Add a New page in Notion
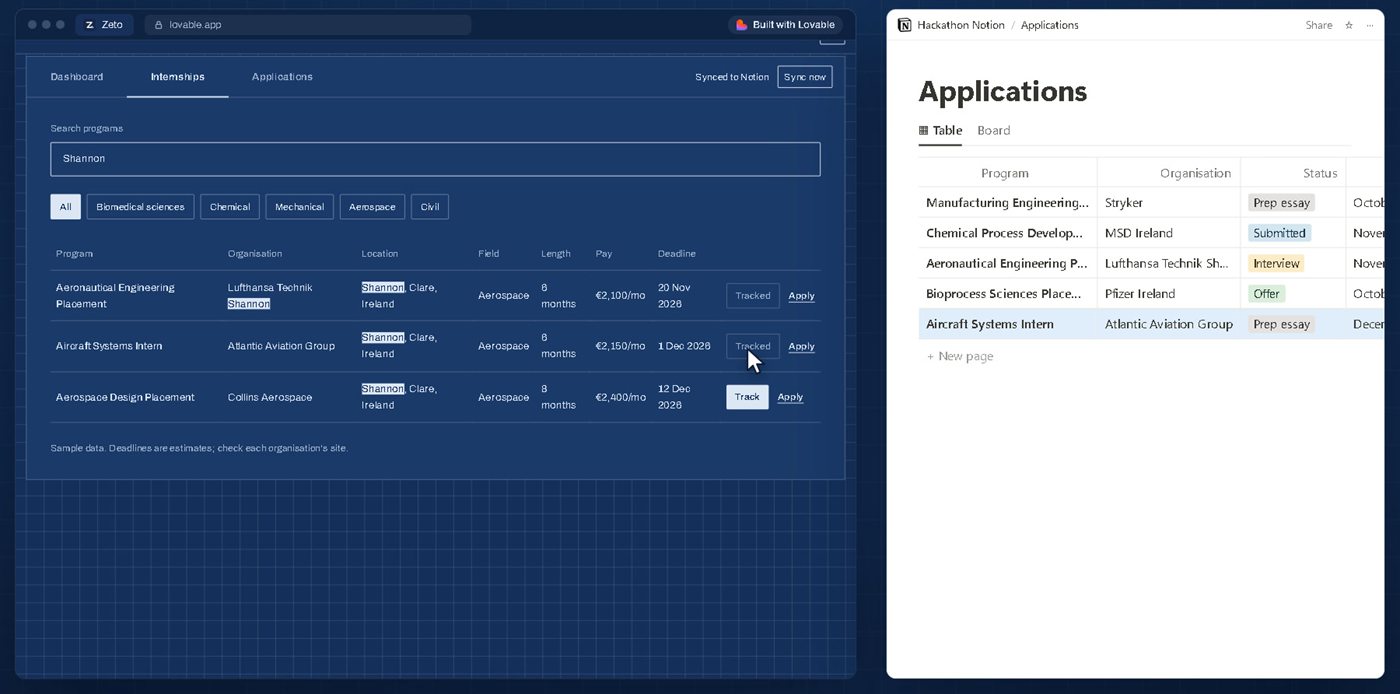The width and height of the screenshot is (1400, 694). [x=960, y=356]
